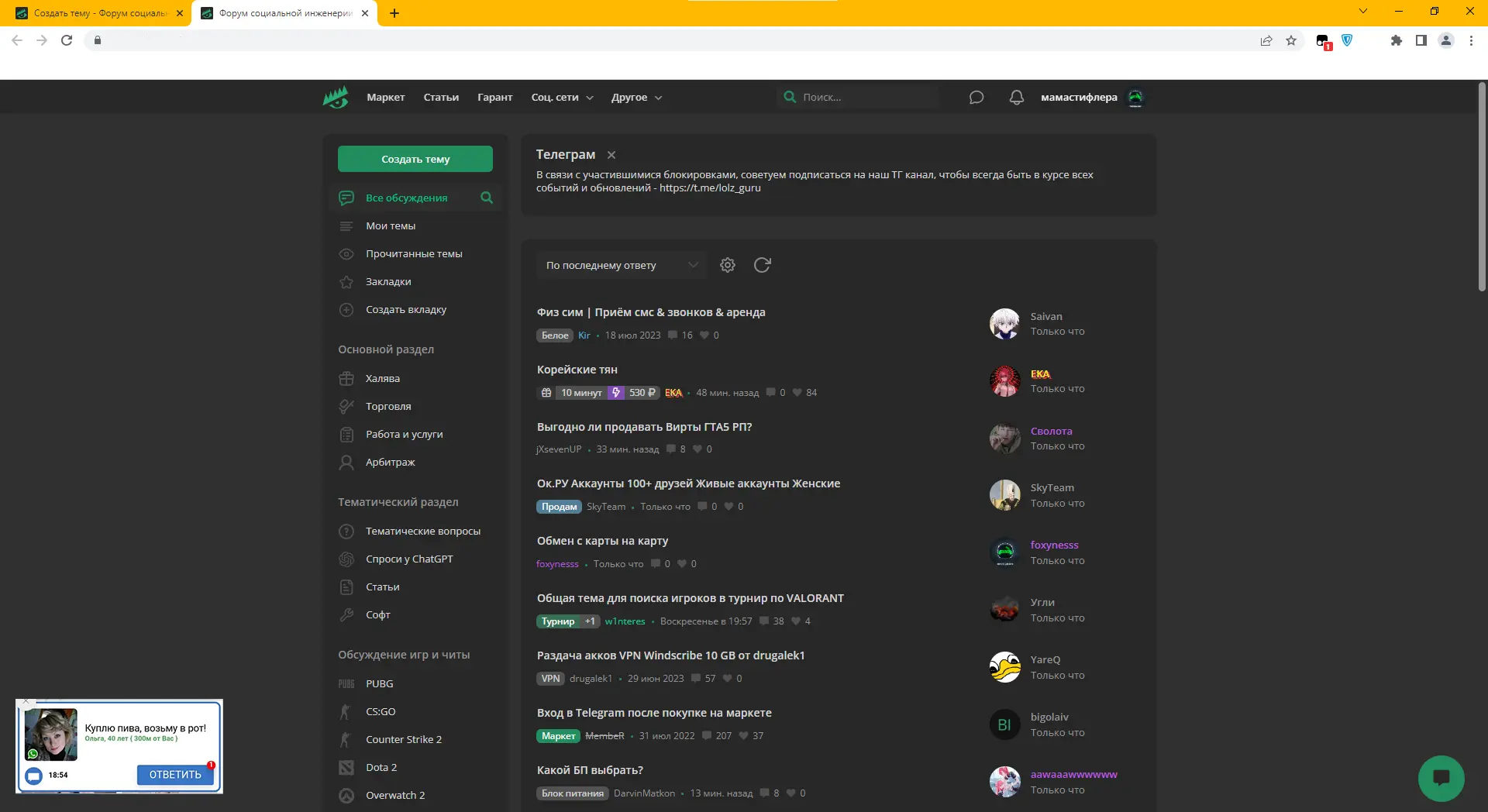Open Прочитанные темы in sidebar
This screenshot has width=1488, height=812.
[415, 253]
